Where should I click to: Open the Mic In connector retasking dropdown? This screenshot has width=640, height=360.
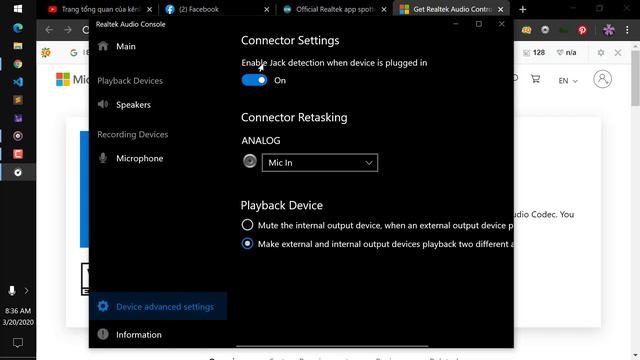[320, 162]
